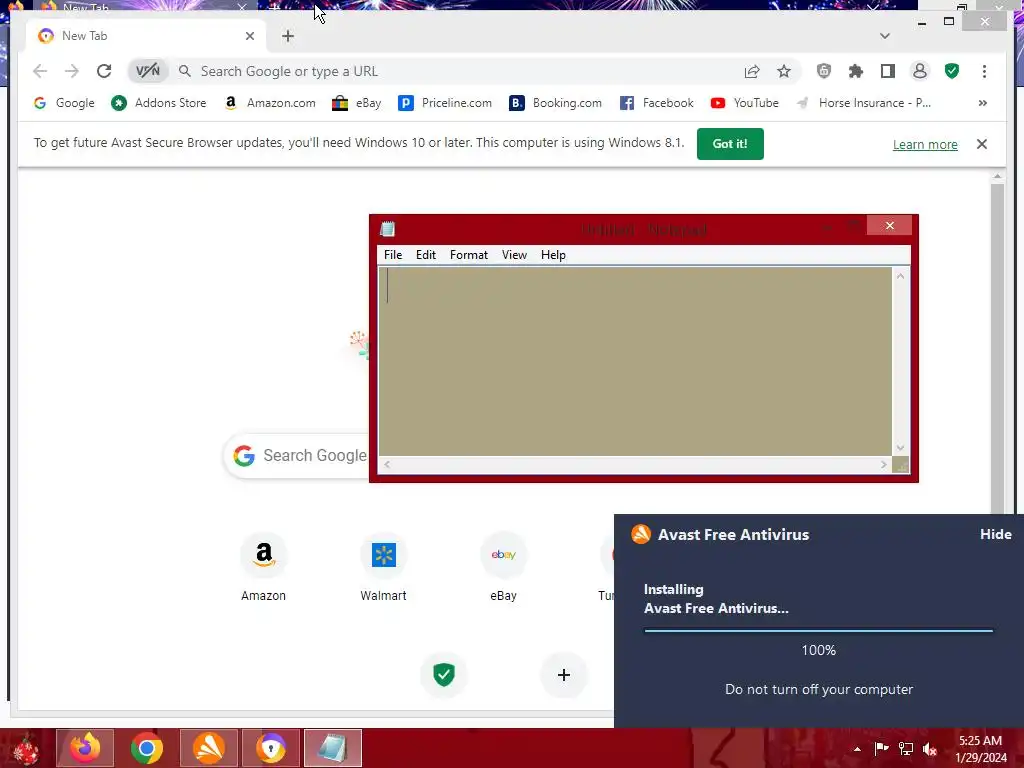Click the share page icon in the address bar

tap(752, 71)
